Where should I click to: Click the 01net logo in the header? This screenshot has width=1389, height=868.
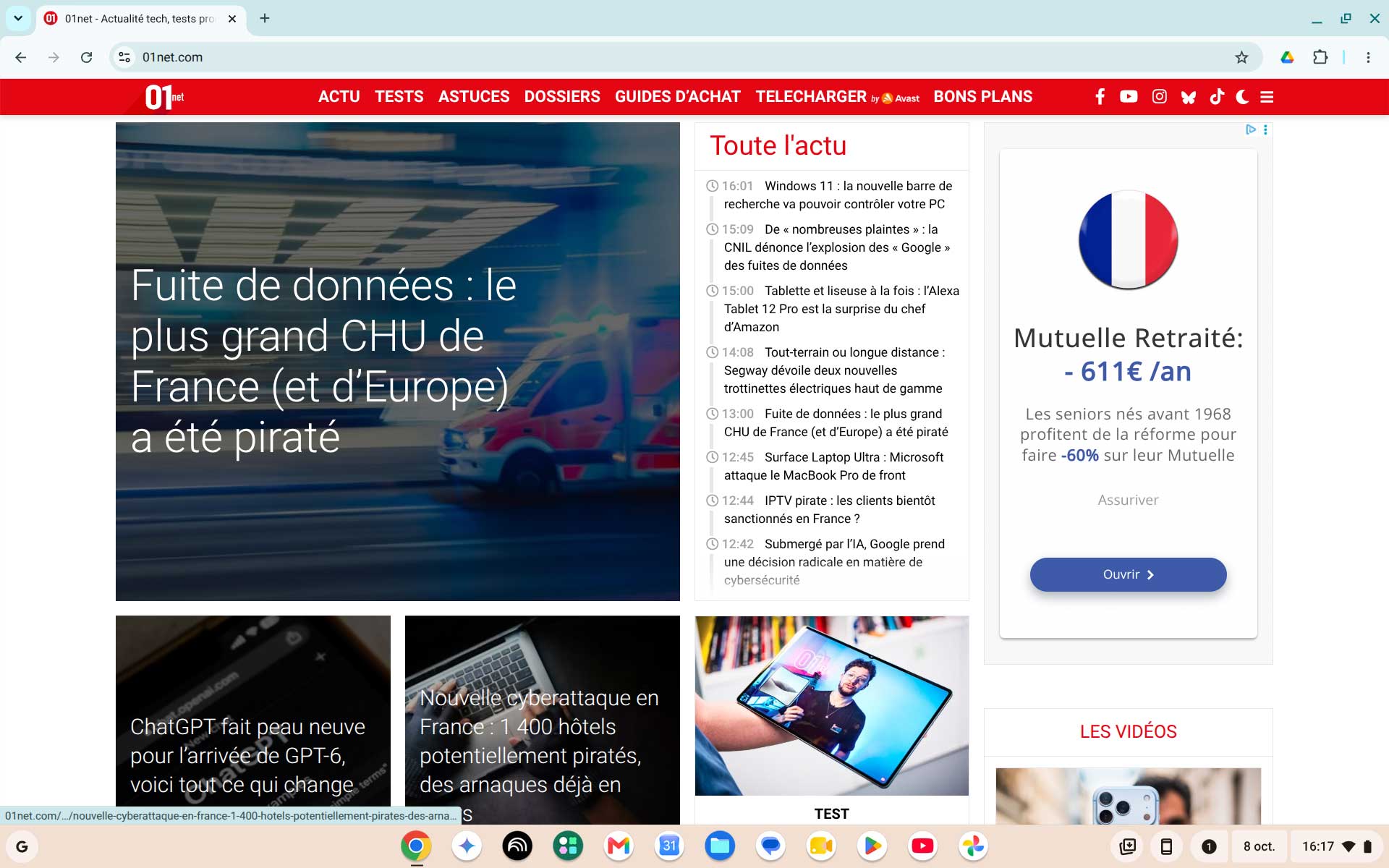(x=164, y=97)
